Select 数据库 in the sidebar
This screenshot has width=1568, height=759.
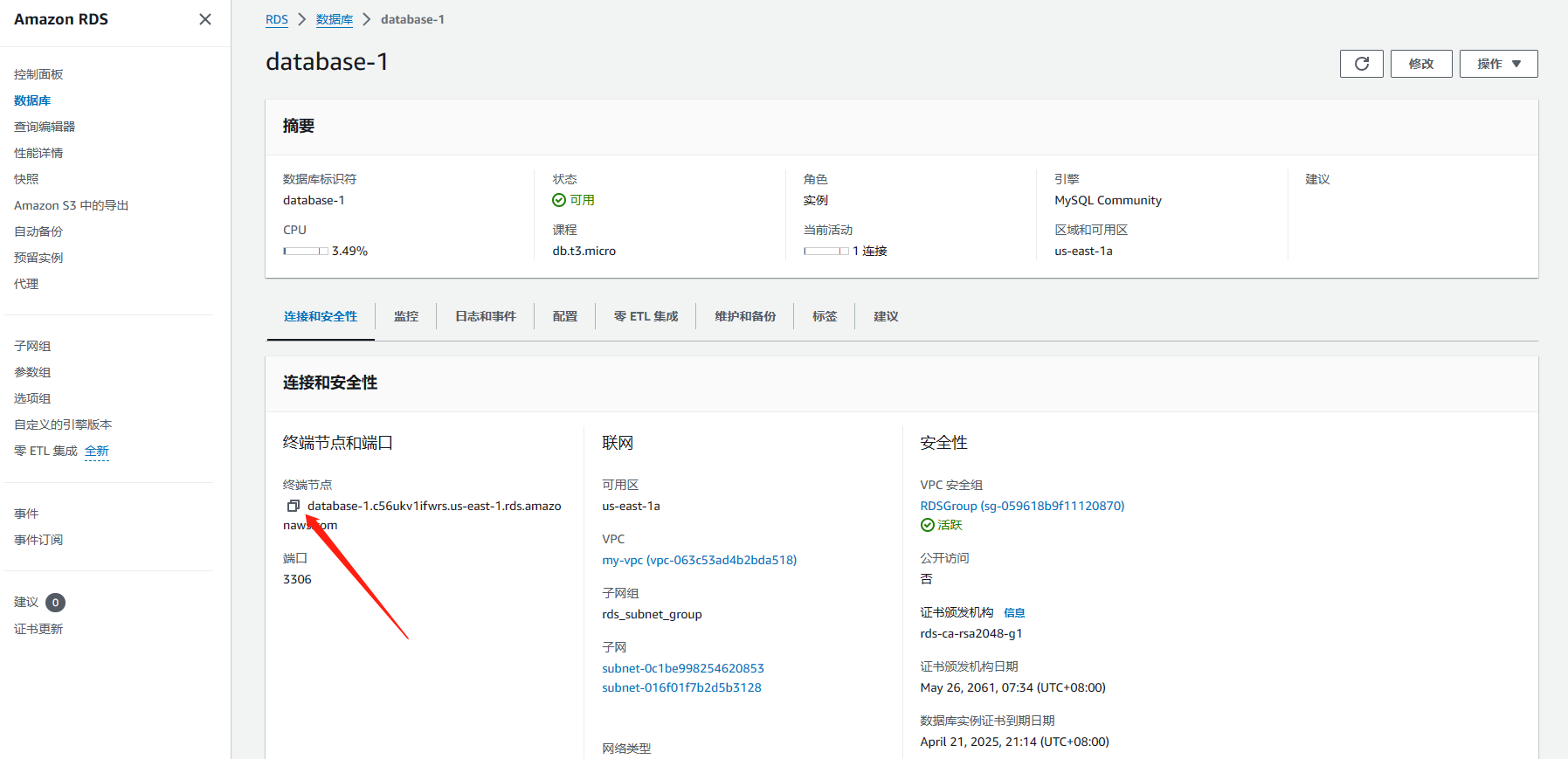[x=32, y=100]
